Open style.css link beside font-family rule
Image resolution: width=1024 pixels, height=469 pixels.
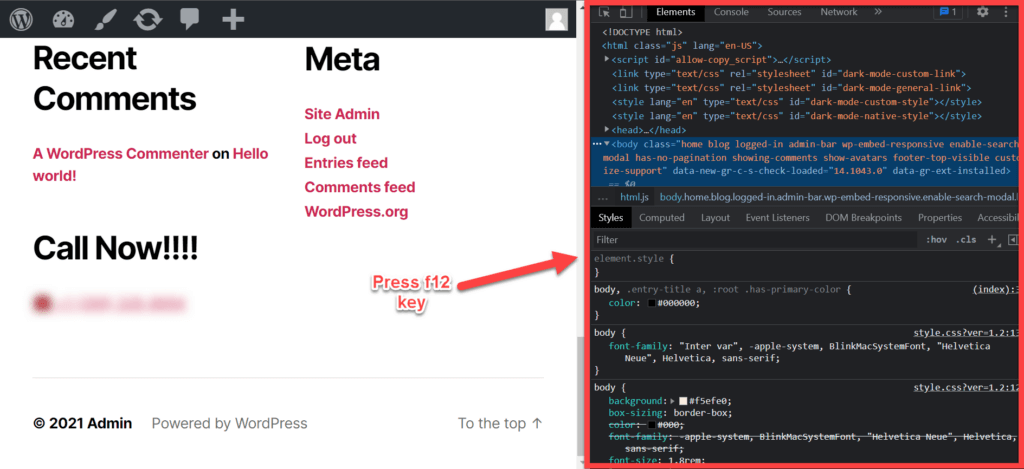pos(967,332)
